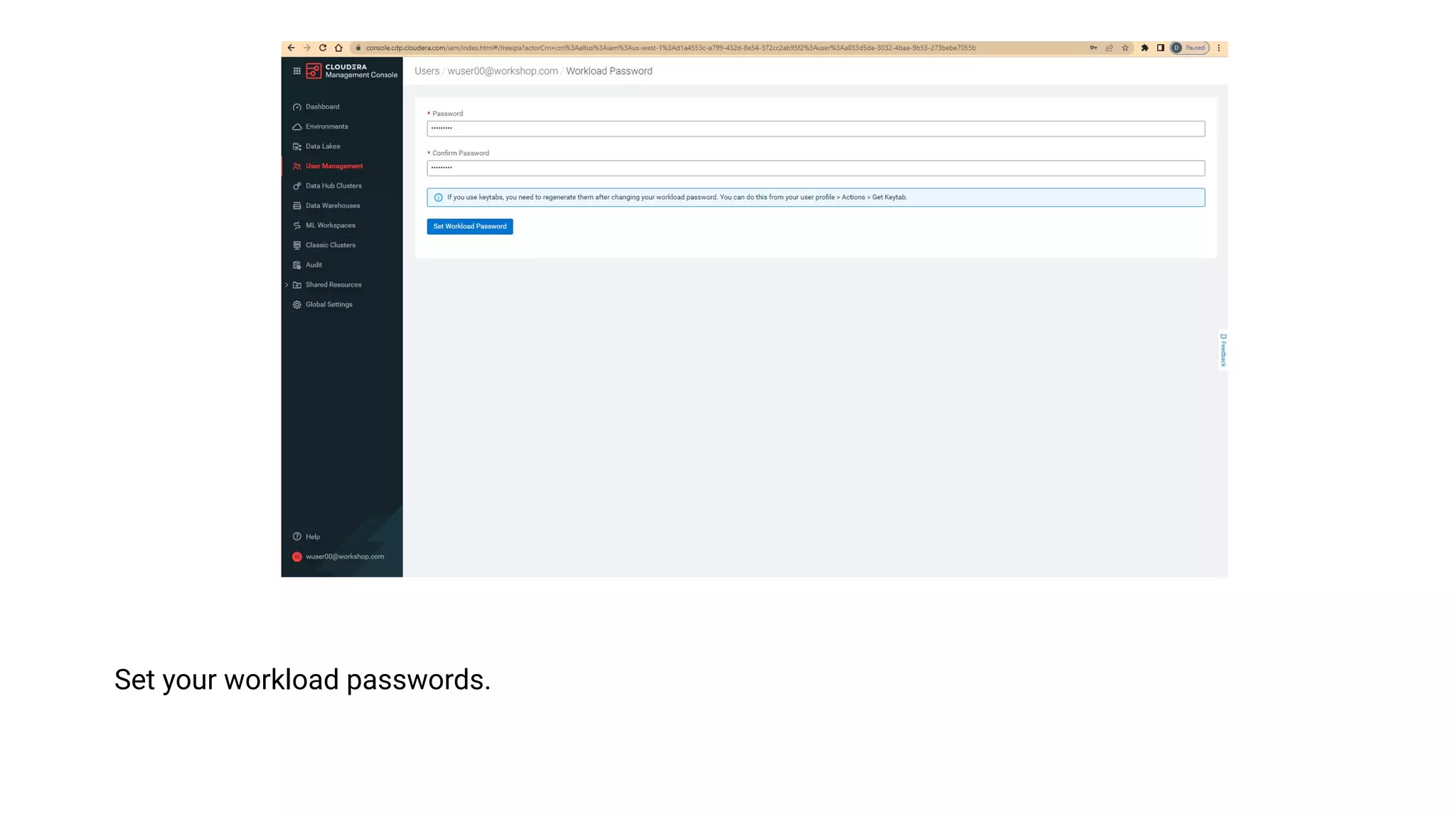
Task: Reload the page with the refresh icon
Action: (323, 48)
